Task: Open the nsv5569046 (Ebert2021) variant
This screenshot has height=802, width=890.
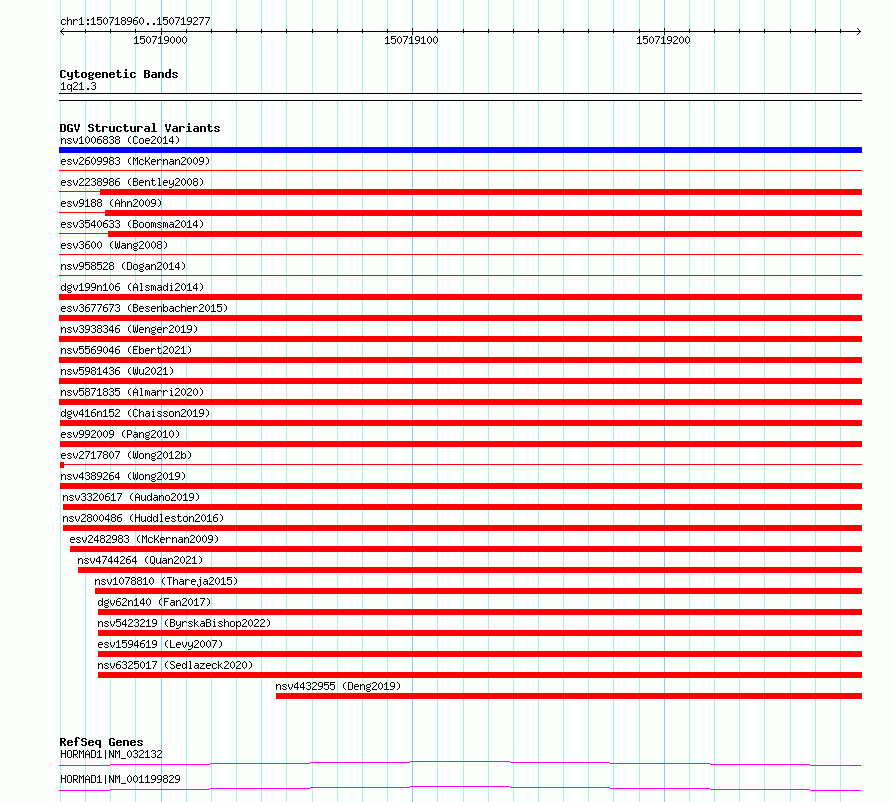Action: 126,350
